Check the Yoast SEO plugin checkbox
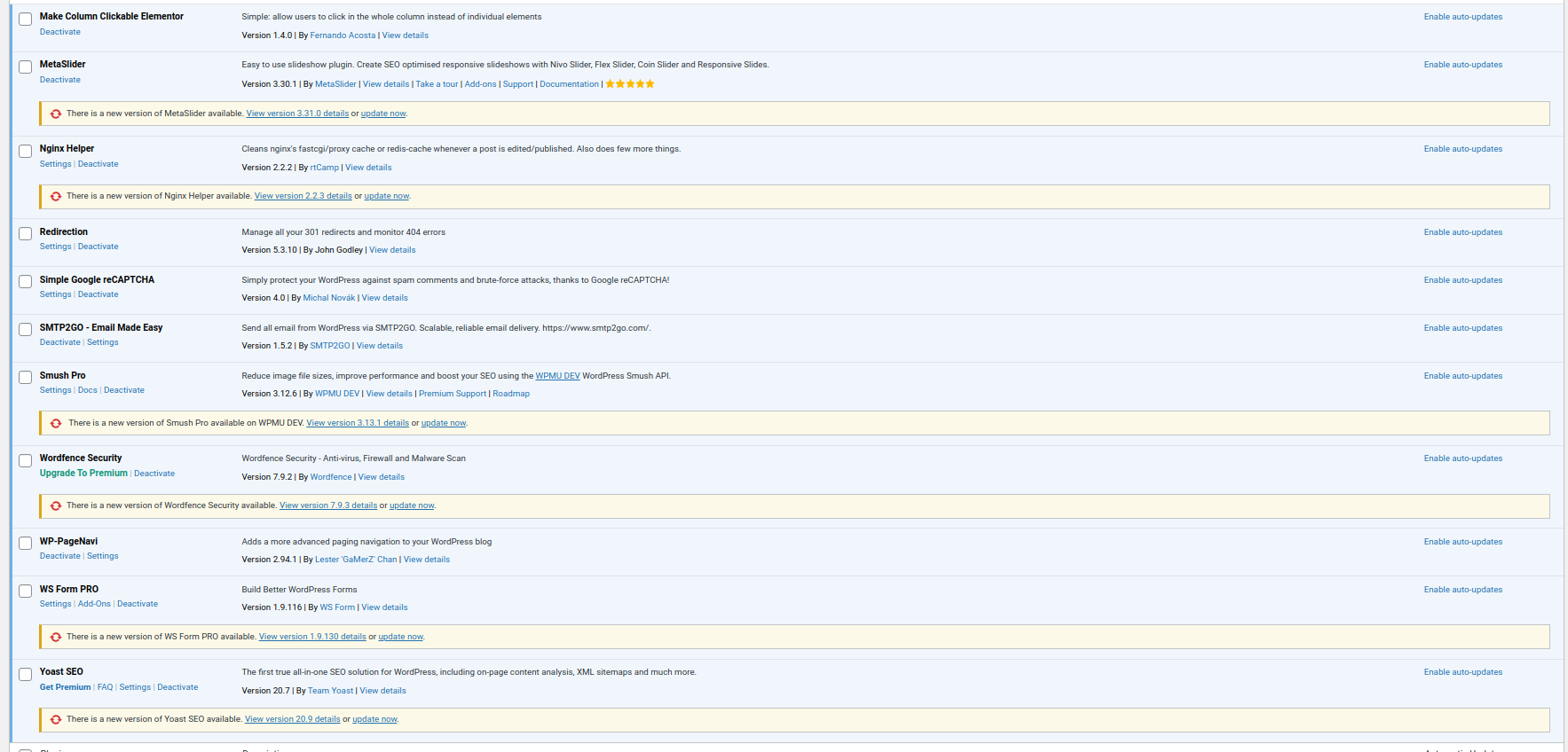Screen dimensions: 1568x752 (26, 675)
